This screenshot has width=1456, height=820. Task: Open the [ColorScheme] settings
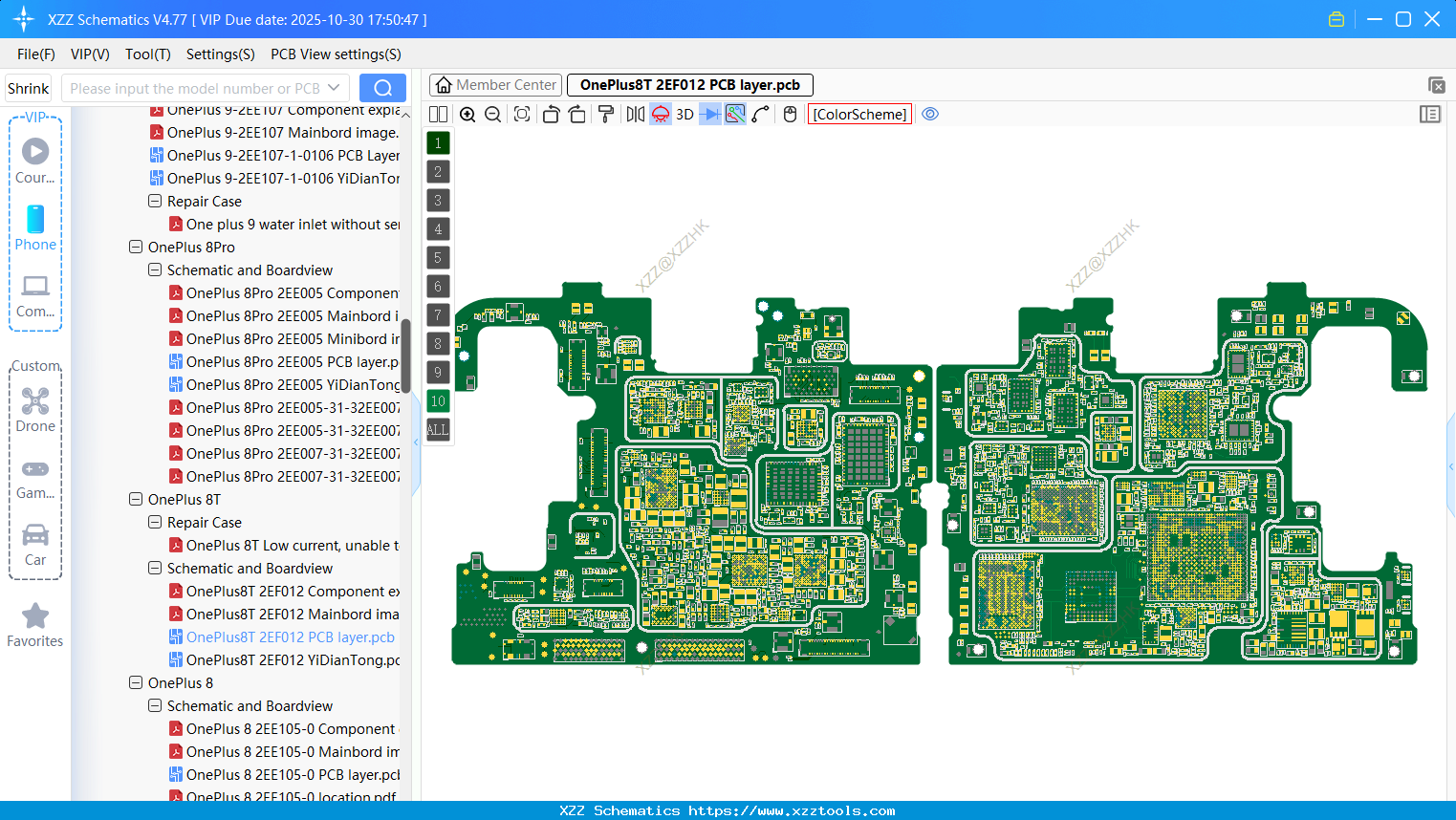(x=858, y=114)
